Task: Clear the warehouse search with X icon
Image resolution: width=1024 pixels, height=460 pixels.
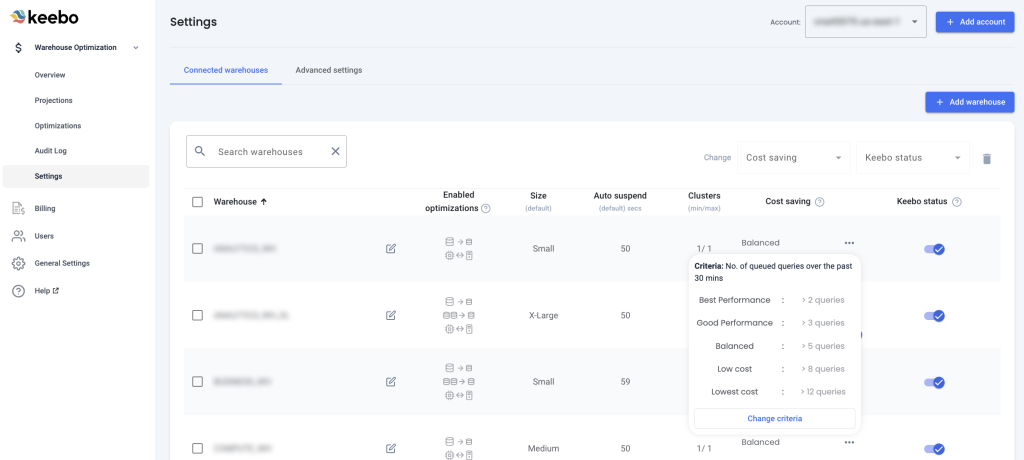Action: click(335, 152)
